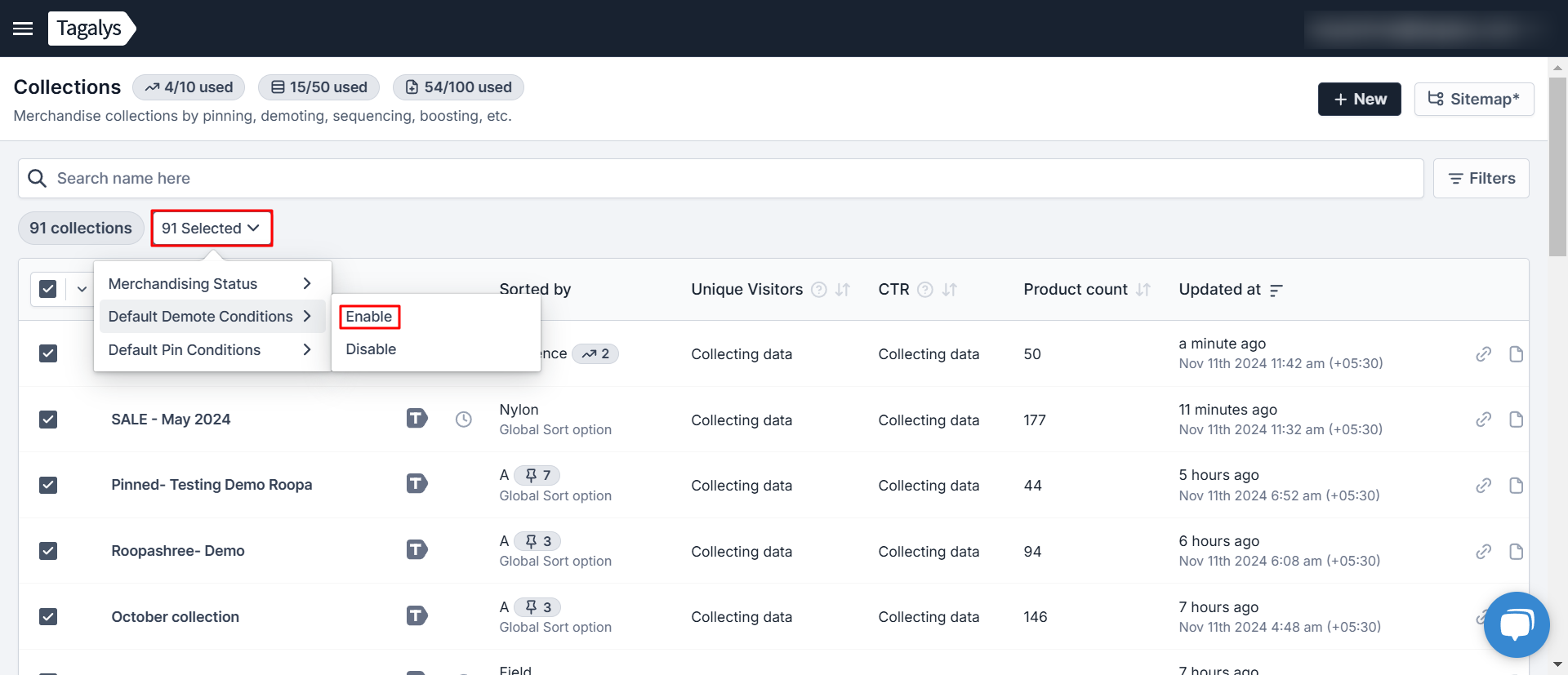The image size is (1568, 675).
Task: Open the Sitemap* button
Action: point(1473,99)
